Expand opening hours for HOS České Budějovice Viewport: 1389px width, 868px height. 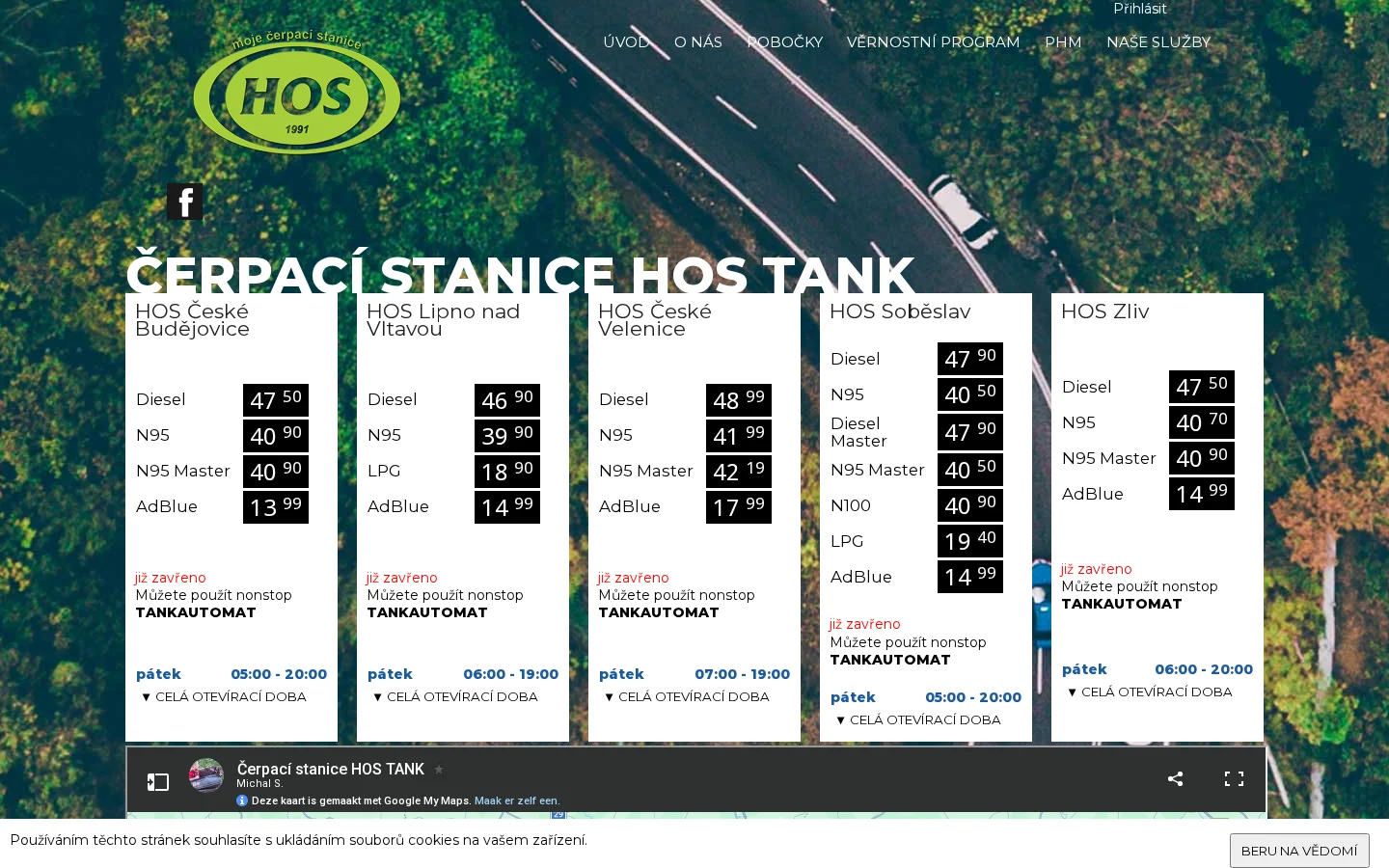[224, 696]
